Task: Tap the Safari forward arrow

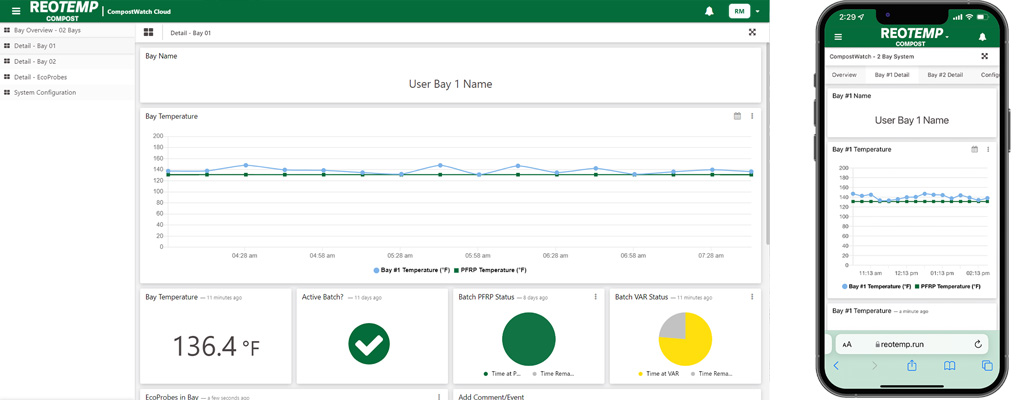Action: pyautogui.click(x=875, y=366)
